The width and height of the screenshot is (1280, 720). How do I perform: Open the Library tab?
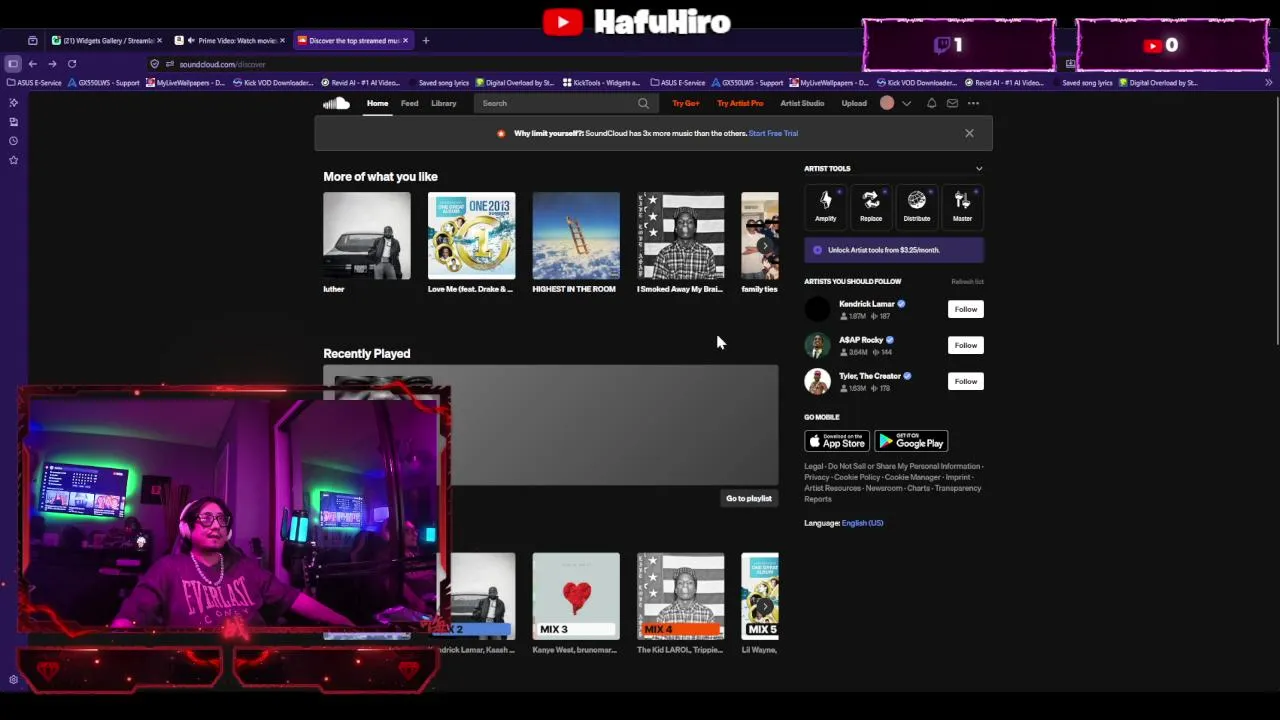click(x=443, y=103)
